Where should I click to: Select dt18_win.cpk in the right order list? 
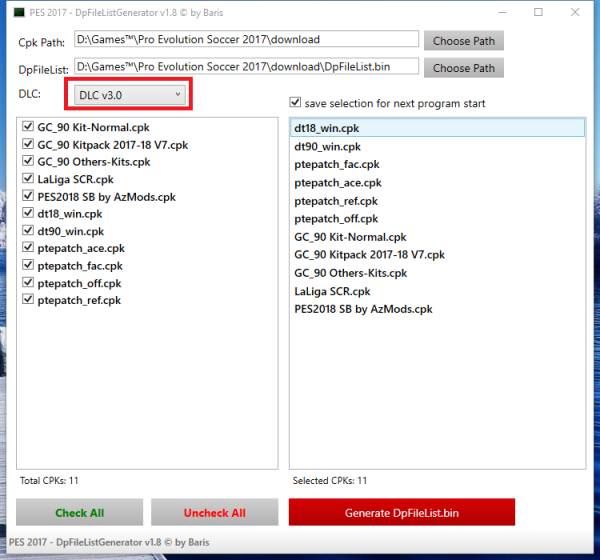coord(437,128)
